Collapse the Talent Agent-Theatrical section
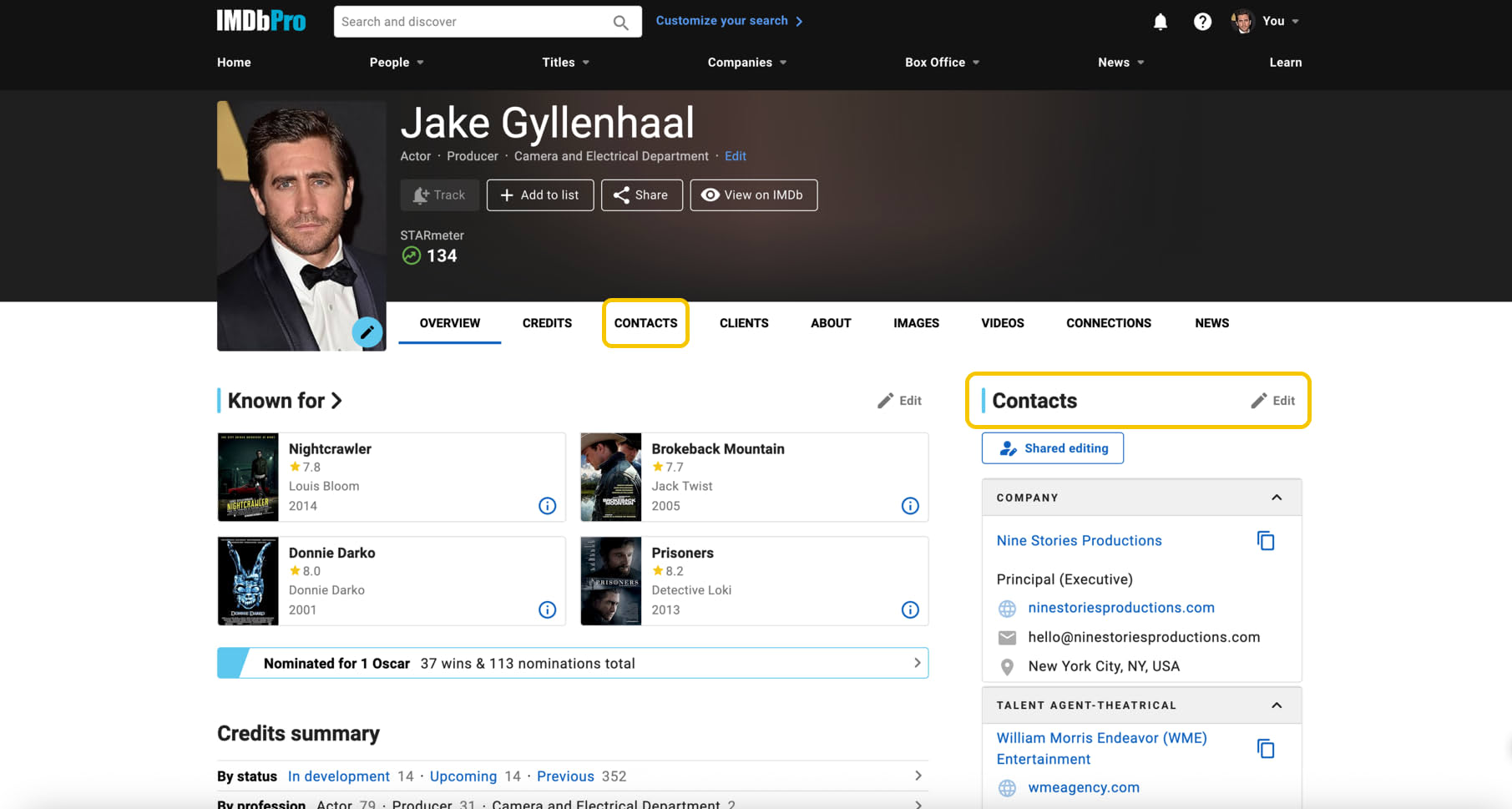Image resolution: width=1512 pixels, height=809 pixels. click(x=1276, y=705)
